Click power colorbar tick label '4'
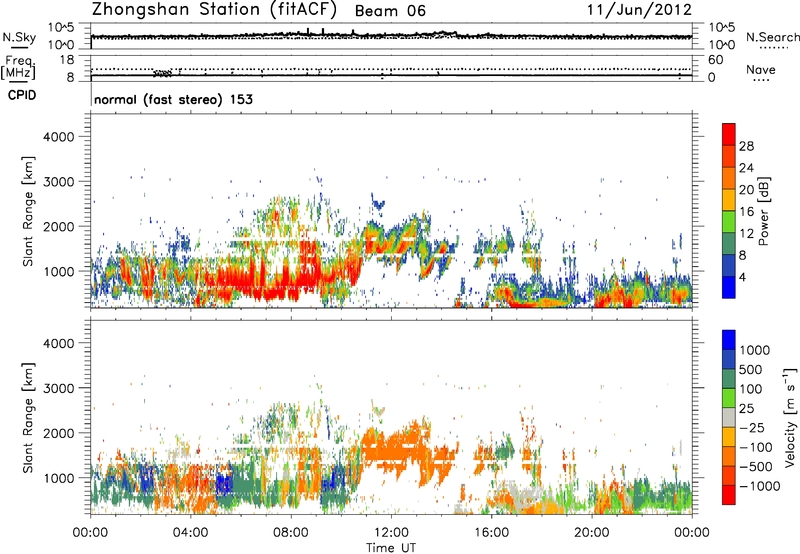Screen dimensions: 800x554 point(742,277)
